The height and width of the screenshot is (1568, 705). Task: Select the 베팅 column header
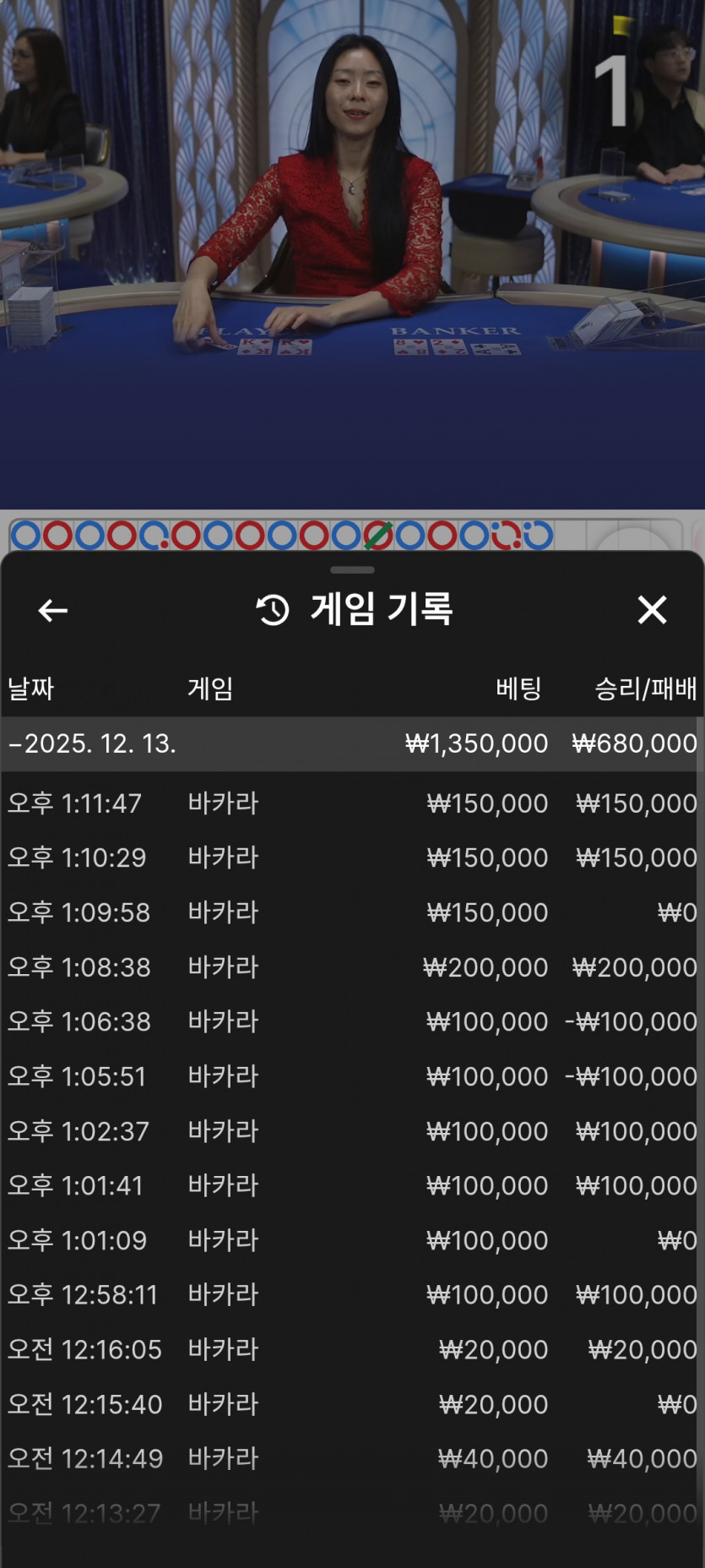point(518,689)
